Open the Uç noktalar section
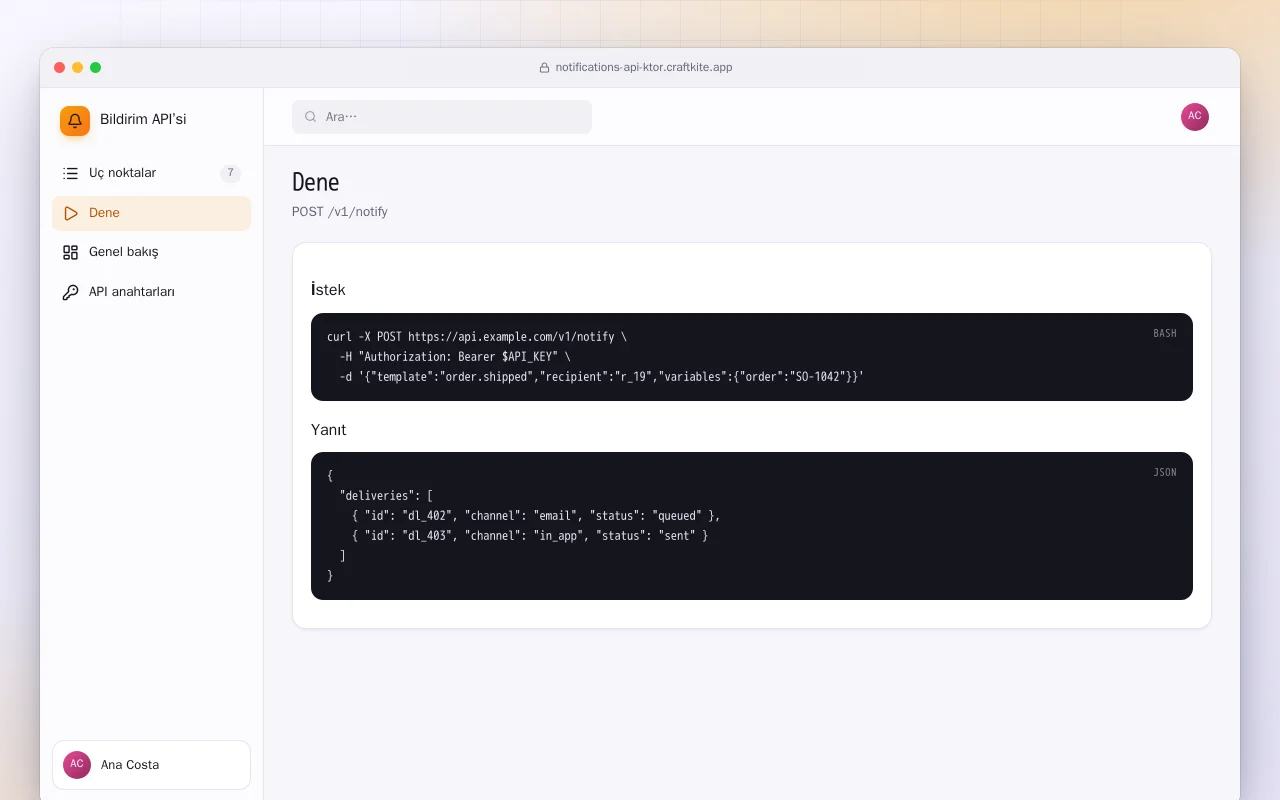The width and height of the screenshot is (1280, 800). (x=151, y=173)
